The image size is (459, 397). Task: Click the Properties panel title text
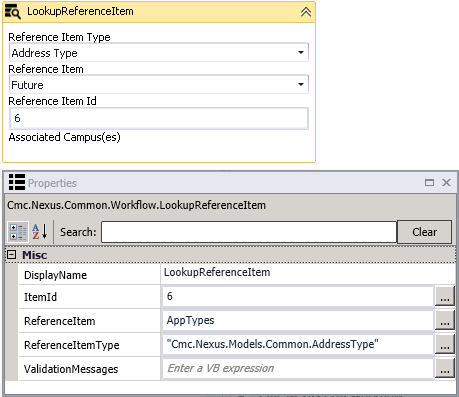52,183
